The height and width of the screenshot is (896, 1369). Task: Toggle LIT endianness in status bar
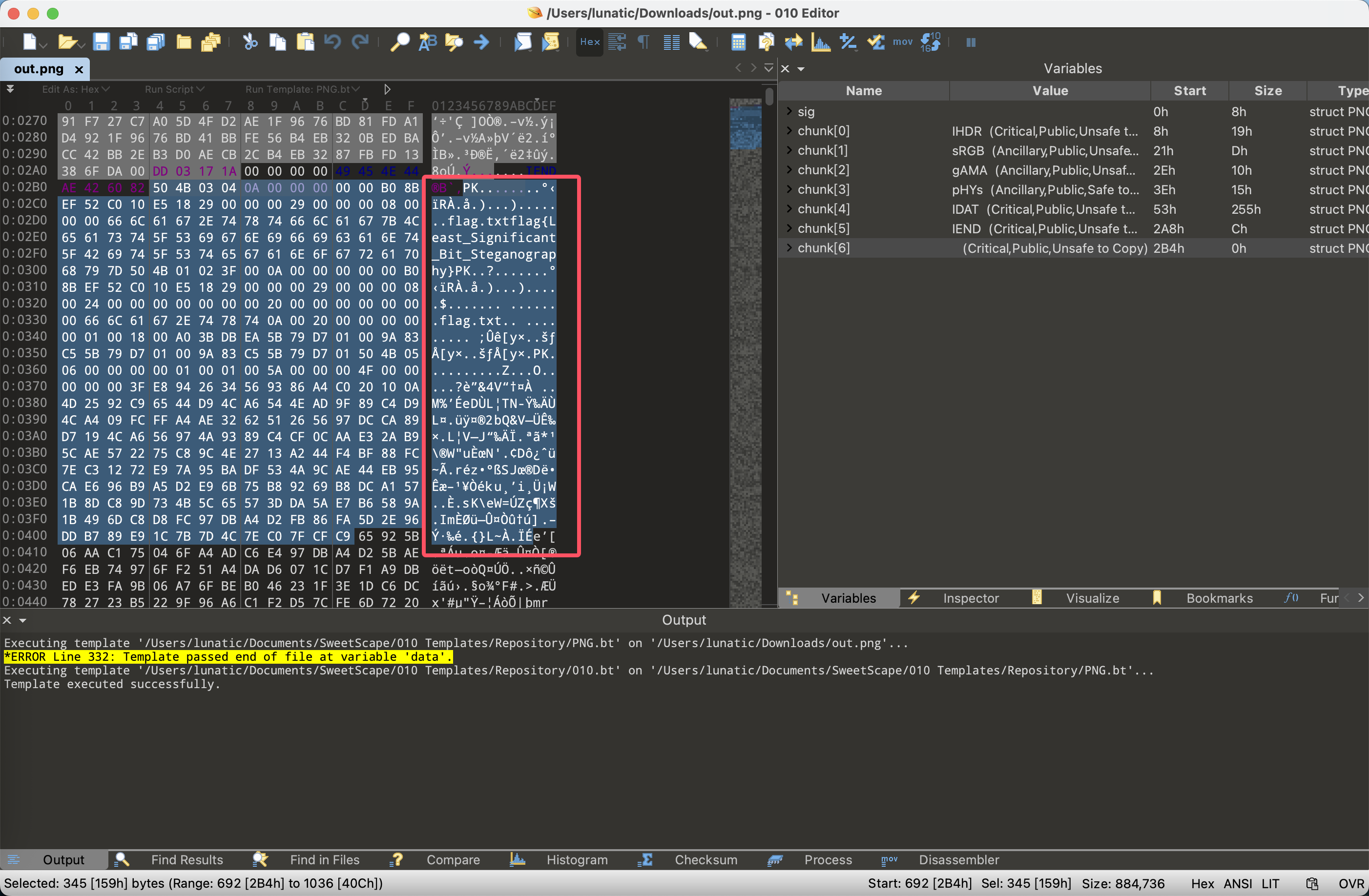[x=1270, y=883]
